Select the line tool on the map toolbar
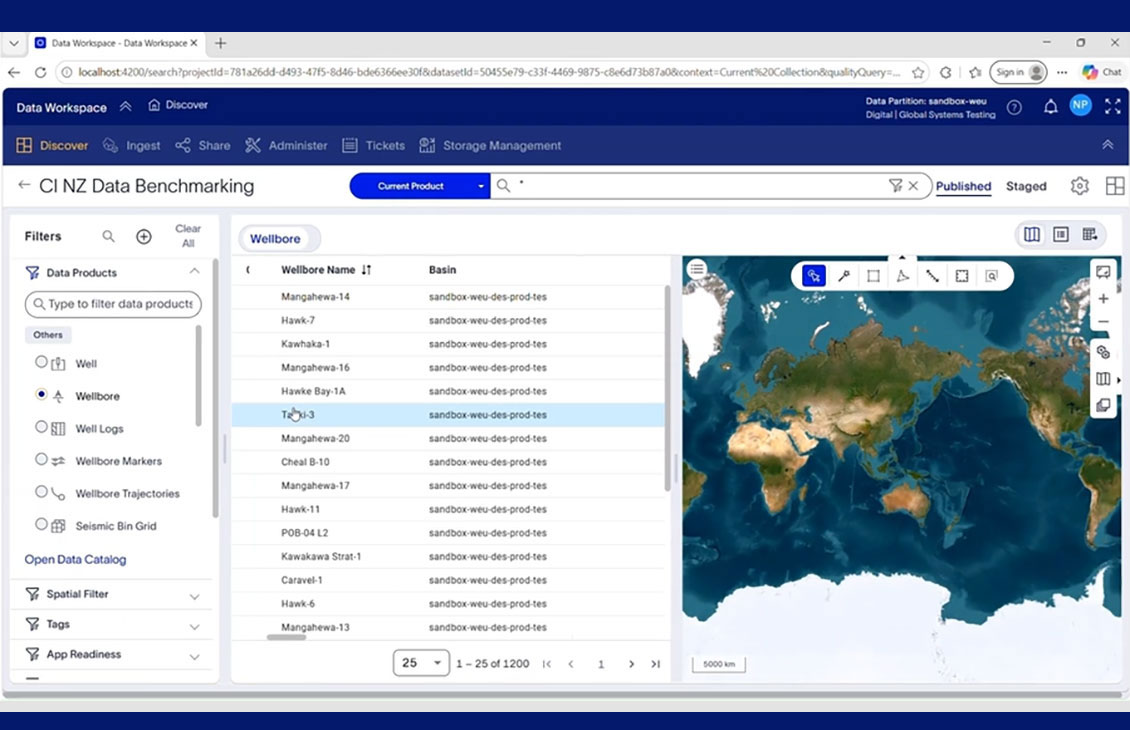Viewport: 1130px width, 730px height. point(932,276)
